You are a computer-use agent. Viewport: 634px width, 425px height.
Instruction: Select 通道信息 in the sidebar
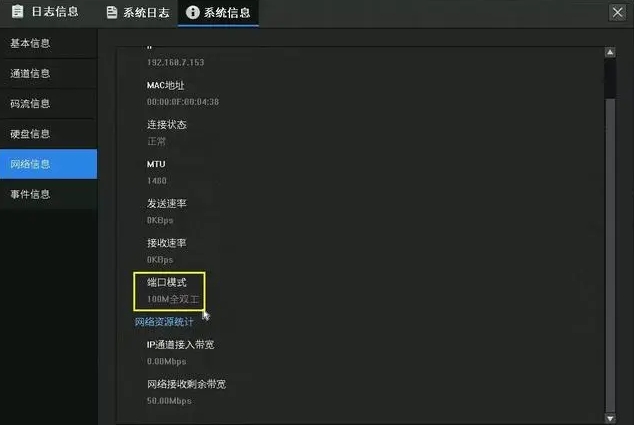[49, 74]
